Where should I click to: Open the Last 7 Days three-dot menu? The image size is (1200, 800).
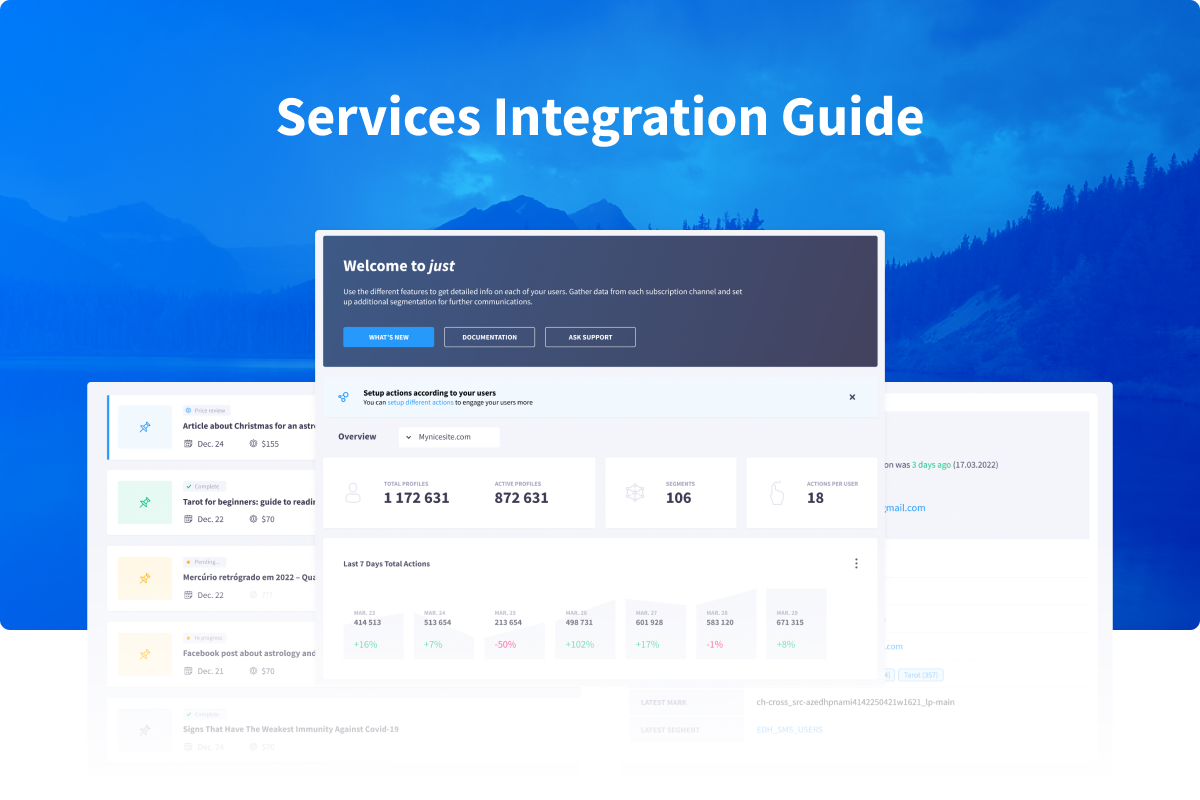856,563
